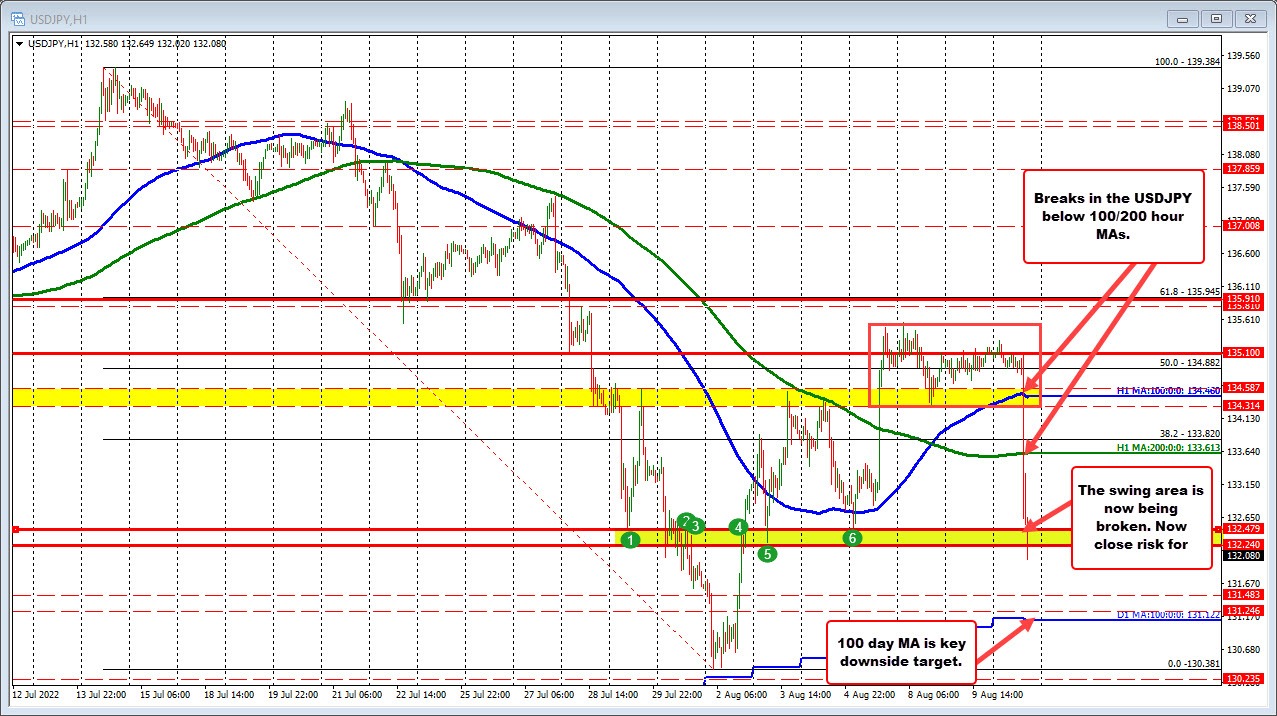The height and width of the screenshot is (716, 1277).
Task: Click the red 135.100 price tag
Action: point(1242,353)
